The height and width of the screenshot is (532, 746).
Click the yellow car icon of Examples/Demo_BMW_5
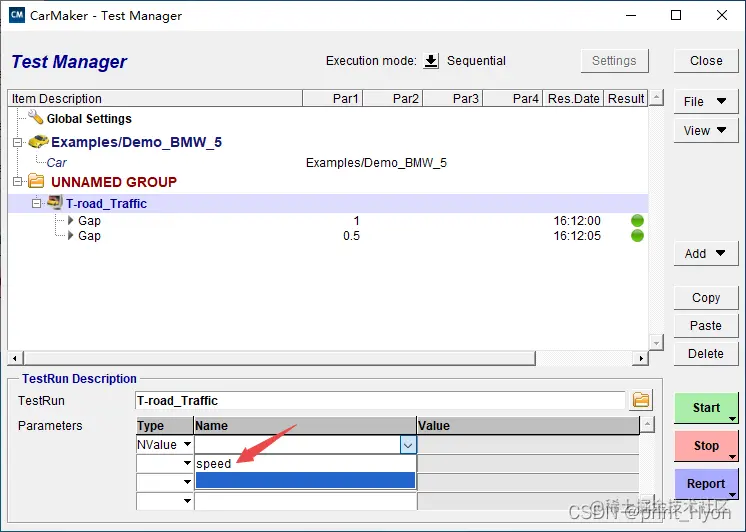(x=39, y=141)
